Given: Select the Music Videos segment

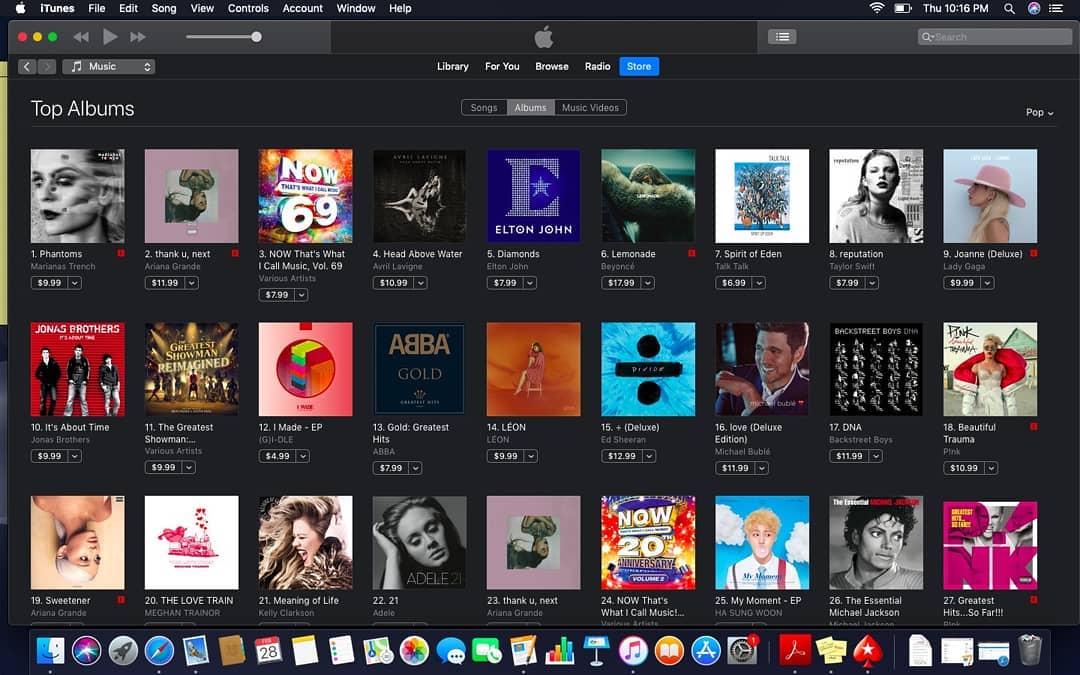Looking at the screenshot, I should point(590,108).
